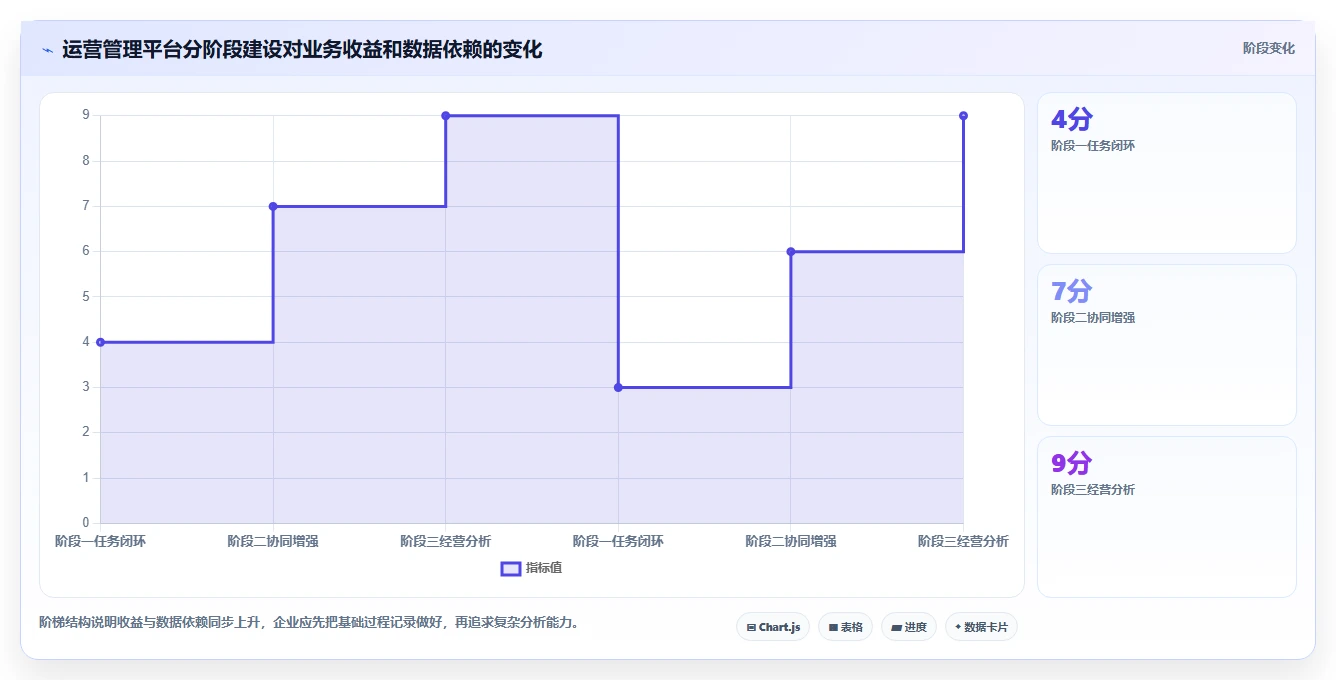The width and height of the screenshot is (1336, 680).
Task: Click the data point at value 7
Action: (x=273, y=206)
